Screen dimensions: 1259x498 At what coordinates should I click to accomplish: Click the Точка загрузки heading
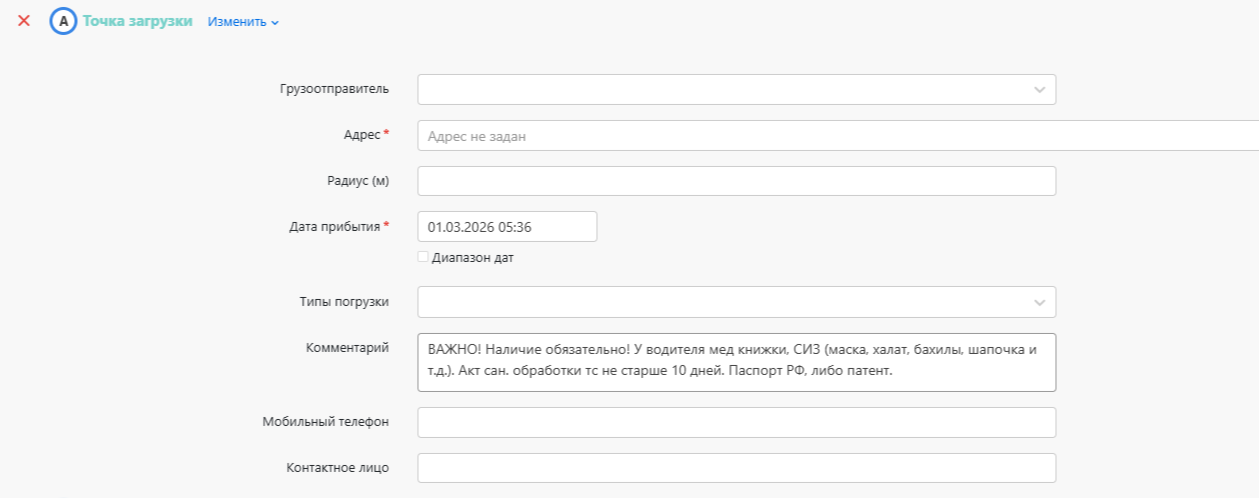pos(137,21)
